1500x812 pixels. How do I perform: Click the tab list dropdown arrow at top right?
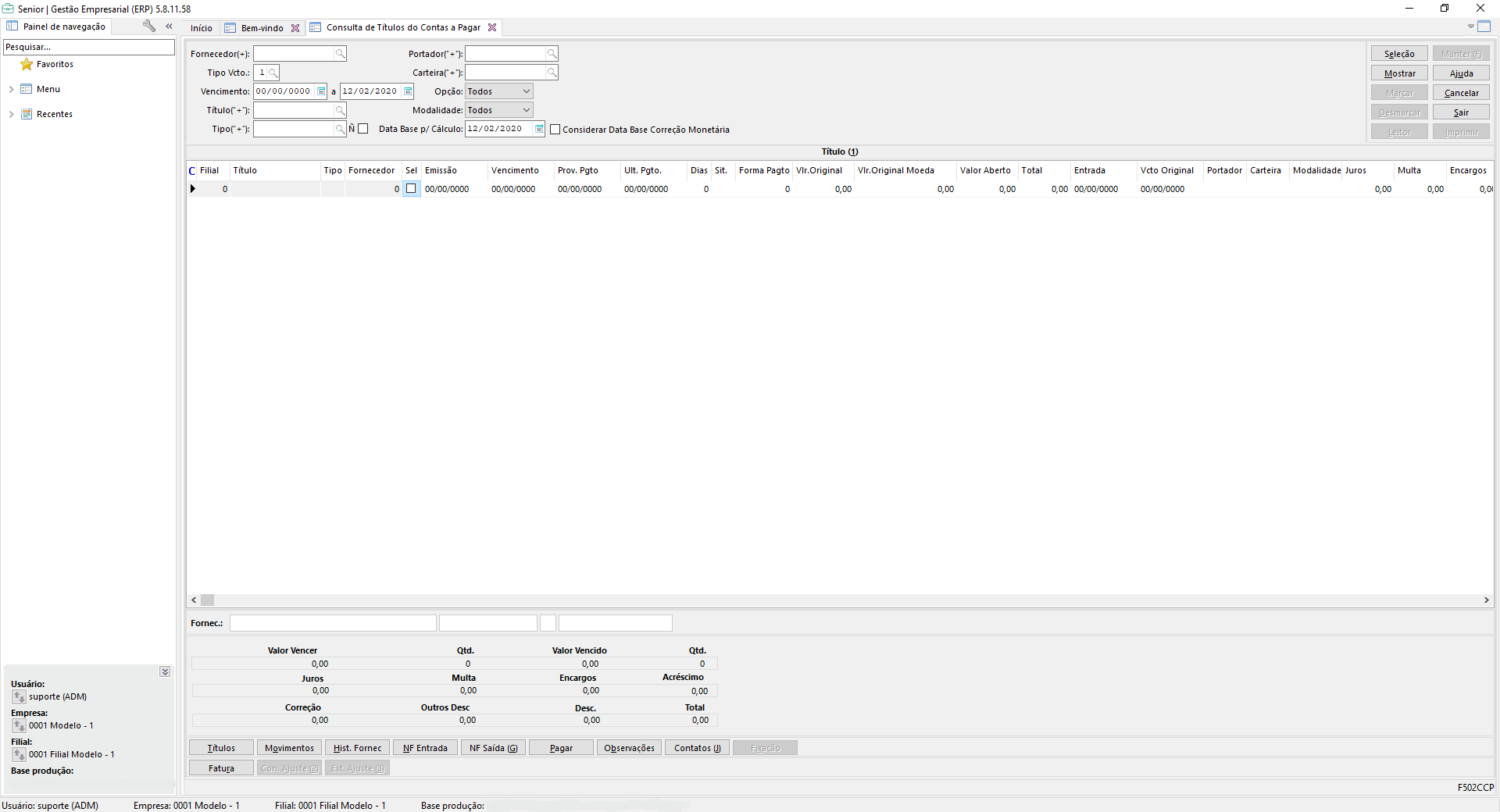(1470, 27)
